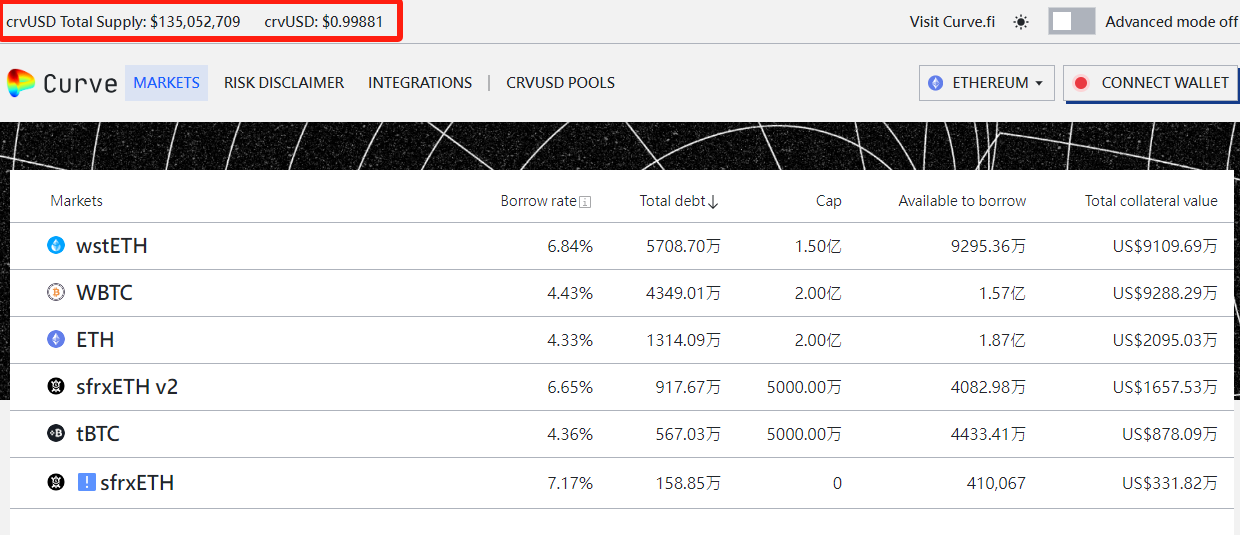The height and width of the screenshot is (535, 1240).
Task: Click the ETH token icon
Action: click(x=56, y=339)
